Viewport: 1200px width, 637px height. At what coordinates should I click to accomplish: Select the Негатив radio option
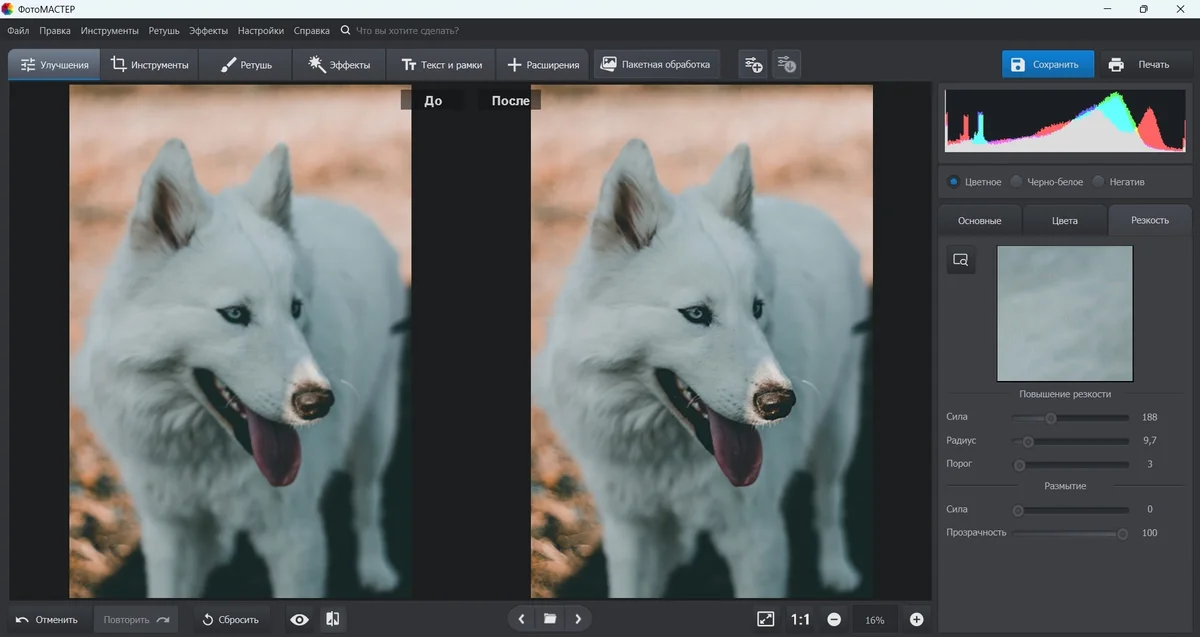(x=1098, y=182)
